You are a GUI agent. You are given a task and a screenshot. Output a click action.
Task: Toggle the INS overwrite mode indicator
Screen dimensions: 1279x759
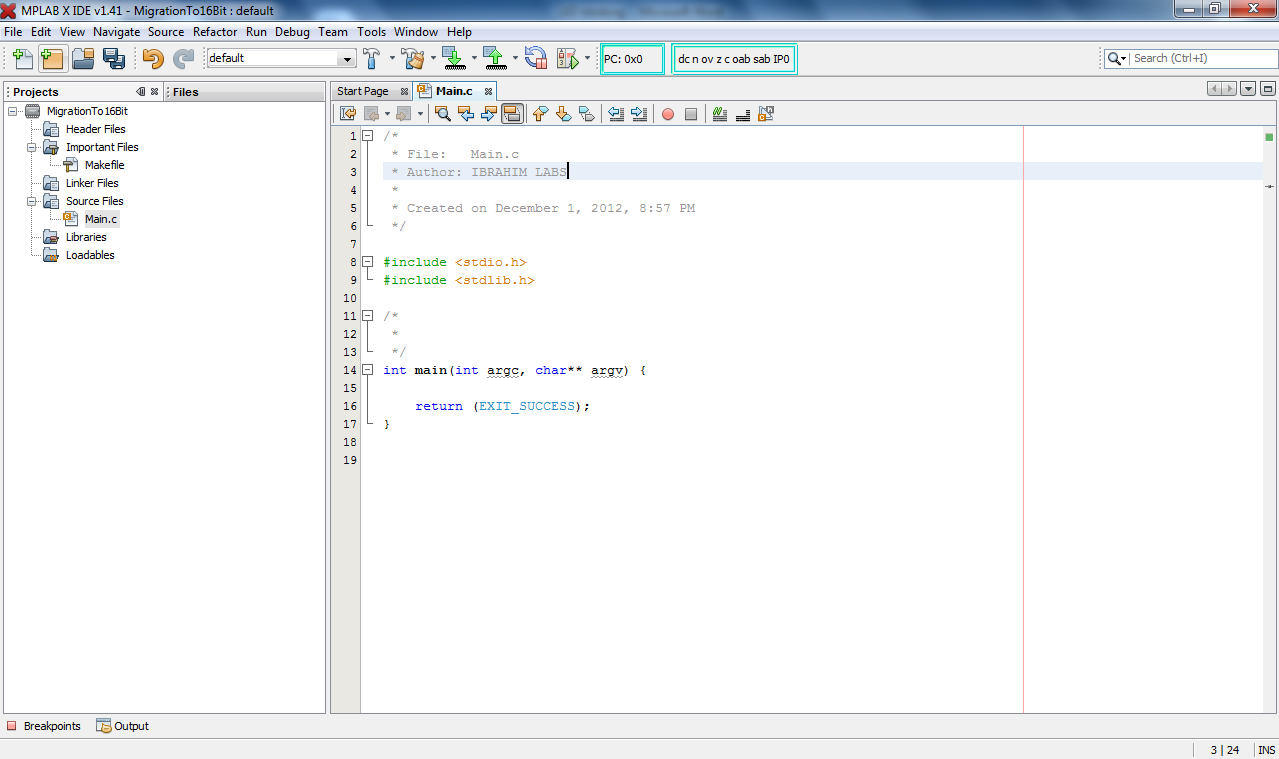point(1266,749)
